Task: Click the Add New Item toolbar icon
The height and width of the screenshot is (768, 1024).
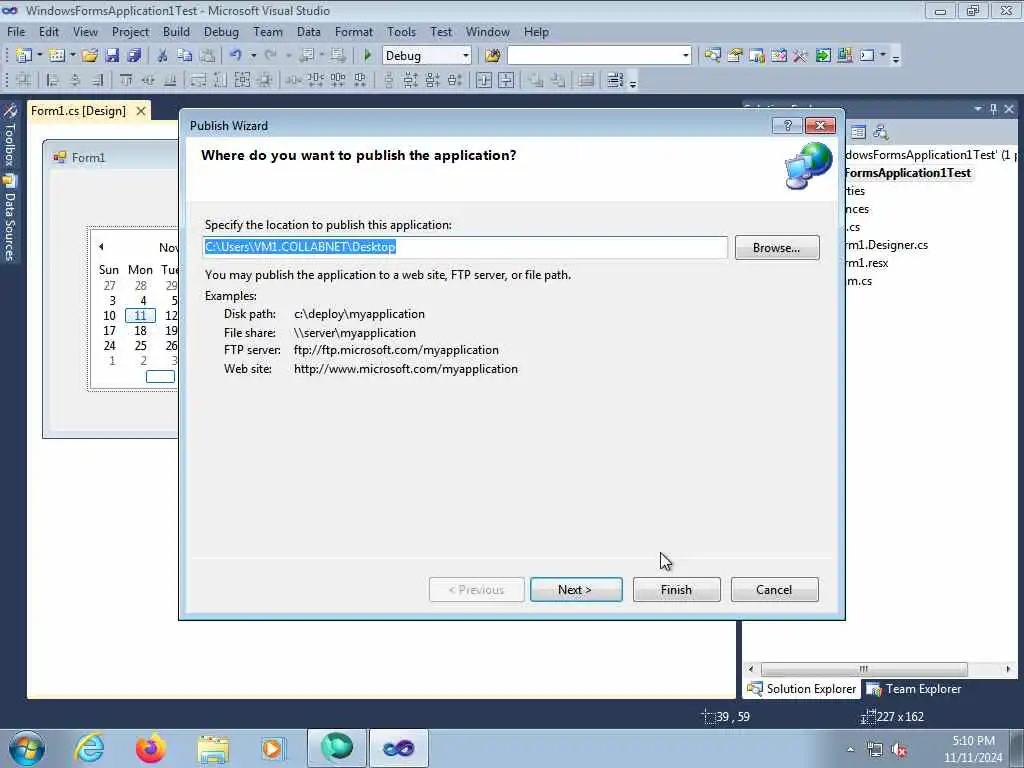Action: click(x=57, y=56)
